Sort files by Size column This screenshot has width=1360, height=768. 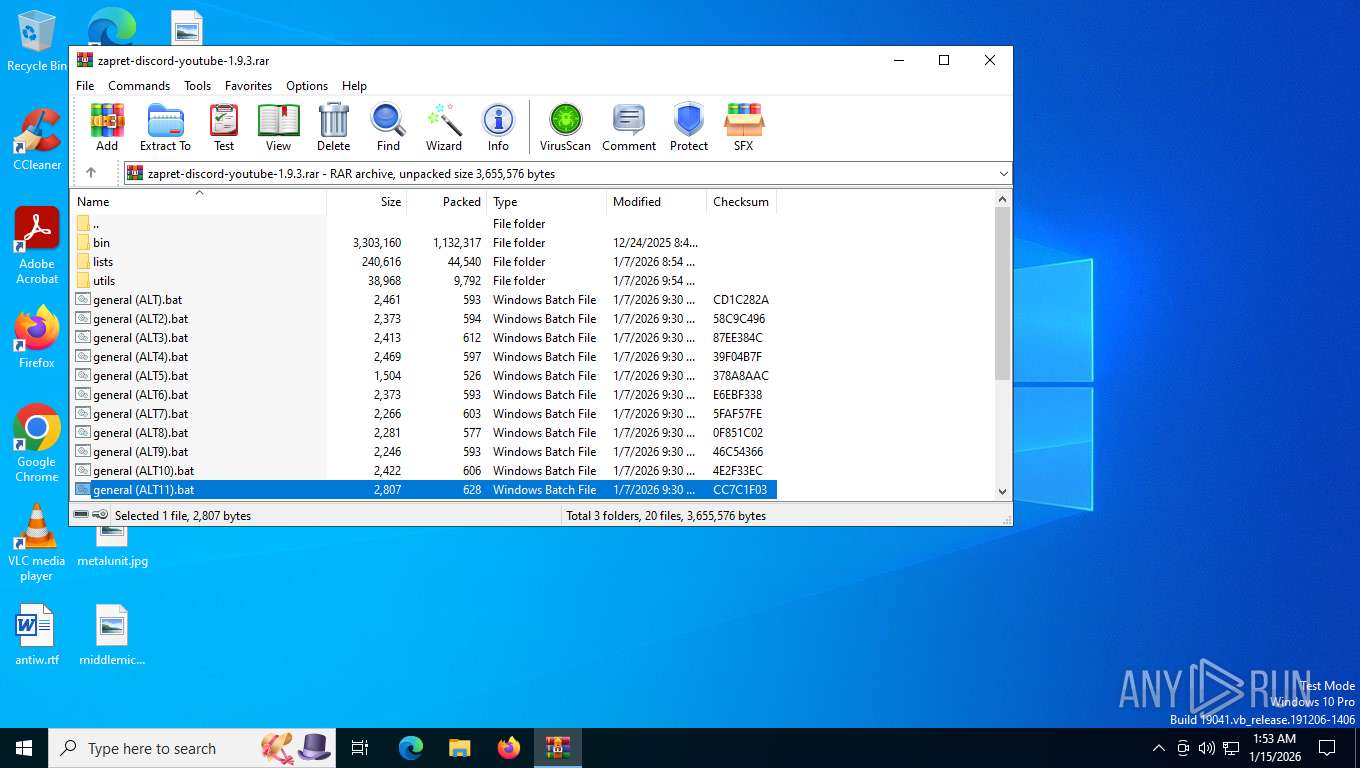[367, 201]
